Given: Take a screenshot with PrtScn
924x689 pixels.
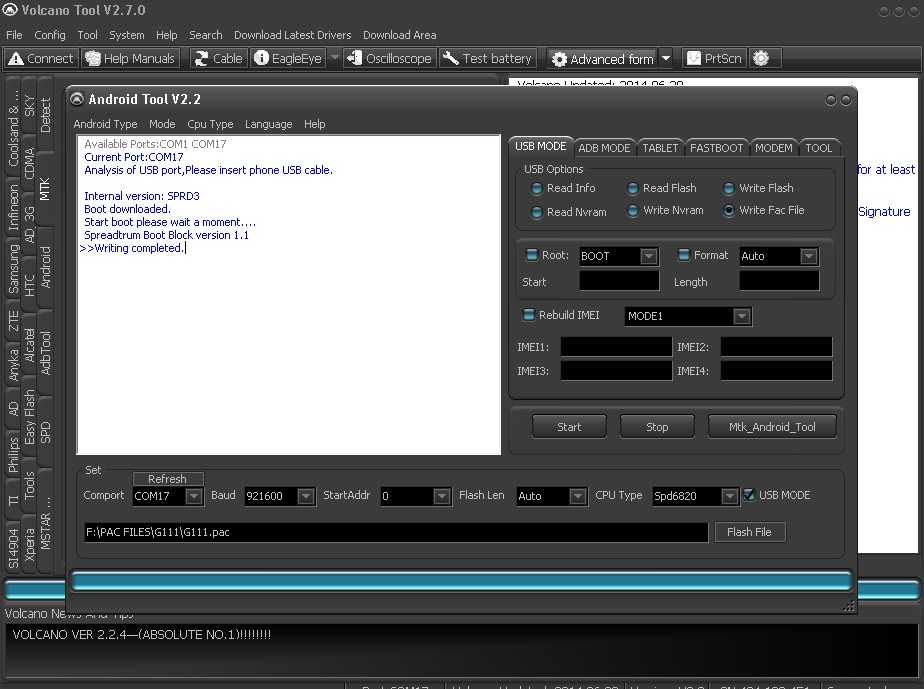Looking at the screenshot, I should point(713,59).
